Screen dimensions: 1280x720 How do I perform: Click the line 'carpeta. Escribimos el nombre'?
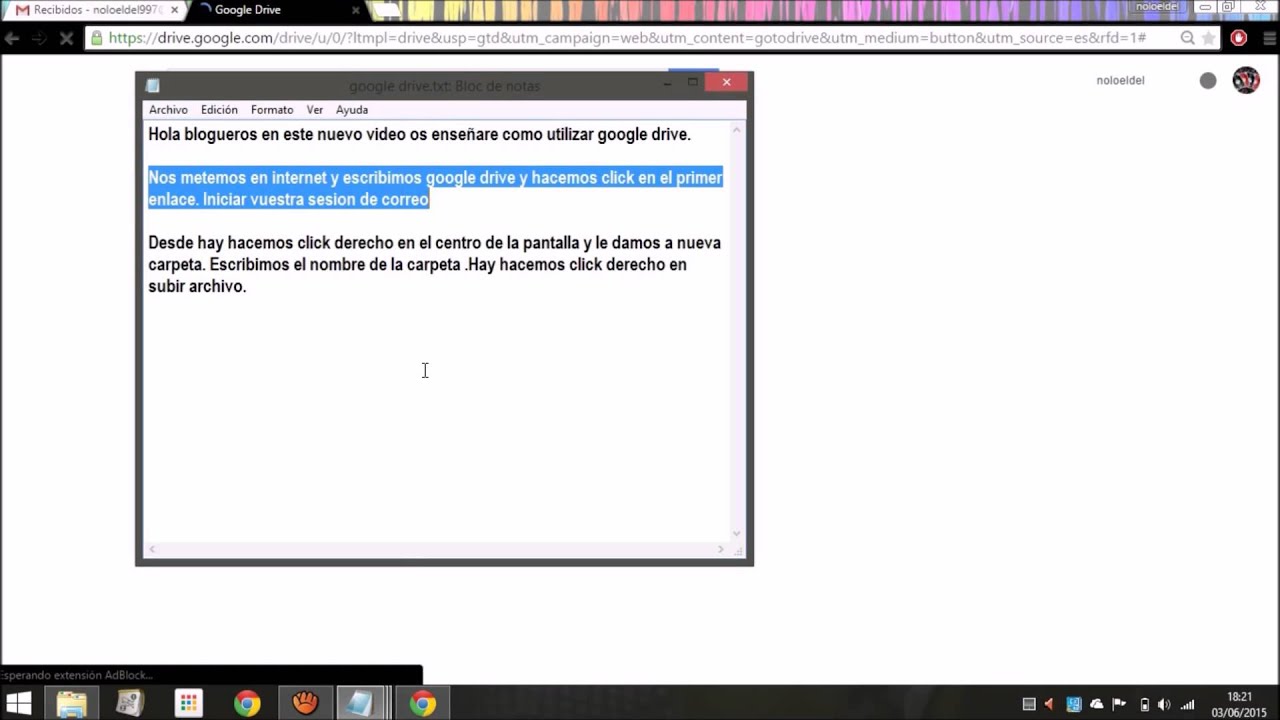(417, 265)
